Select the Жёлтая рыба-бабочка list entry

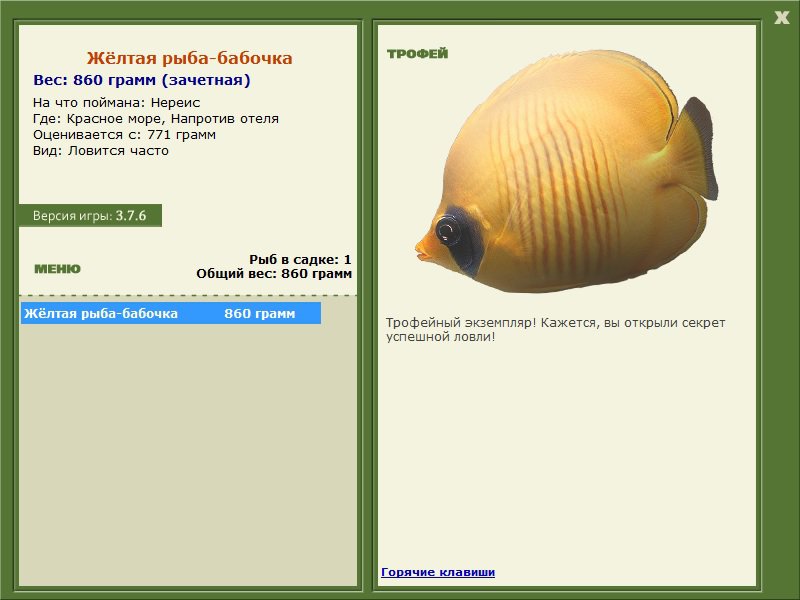coord(171,313)
